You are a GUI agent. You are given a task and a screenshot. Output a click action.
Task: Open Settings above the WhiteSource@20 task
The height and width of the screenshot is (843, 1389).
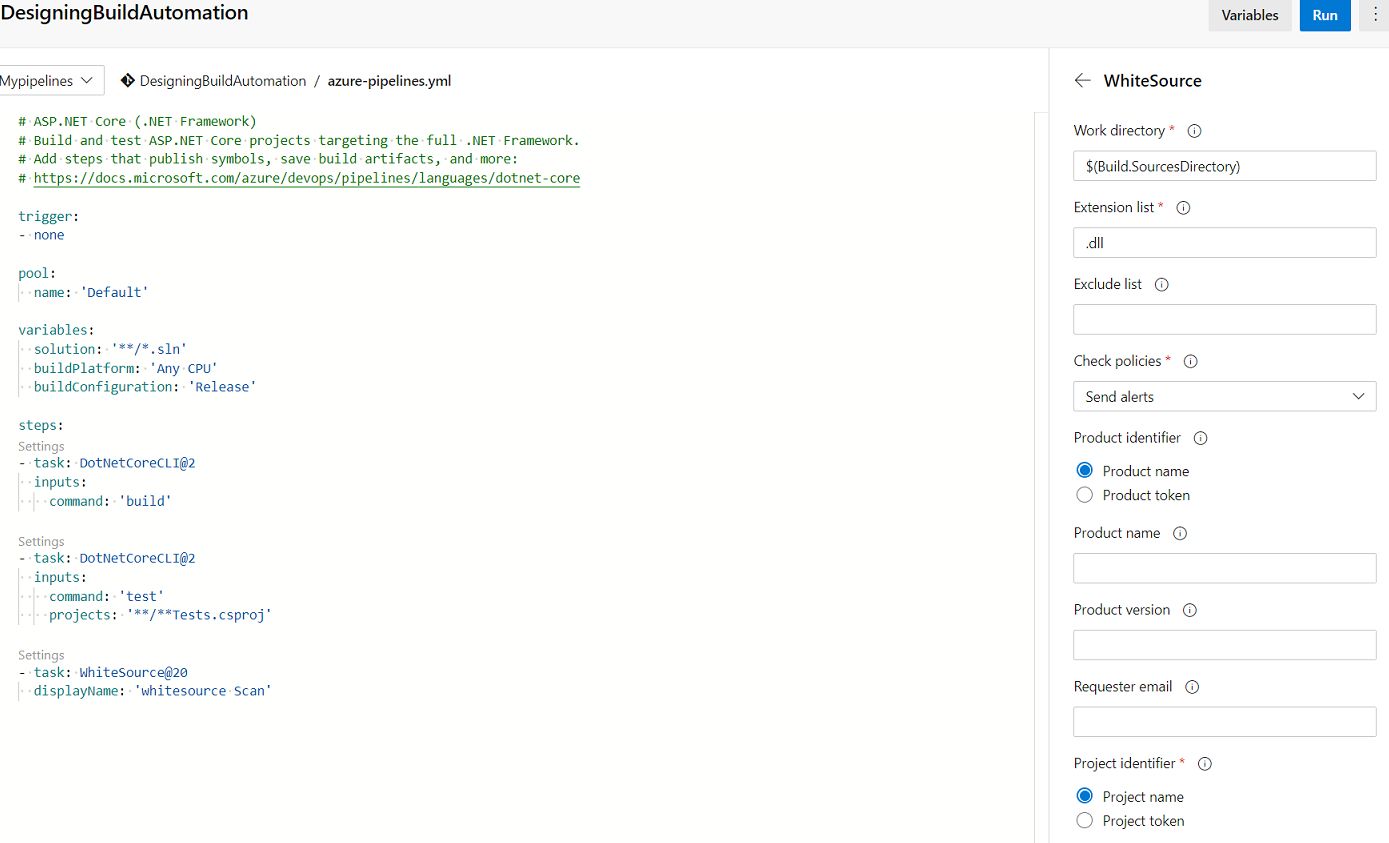pos(41,654)
